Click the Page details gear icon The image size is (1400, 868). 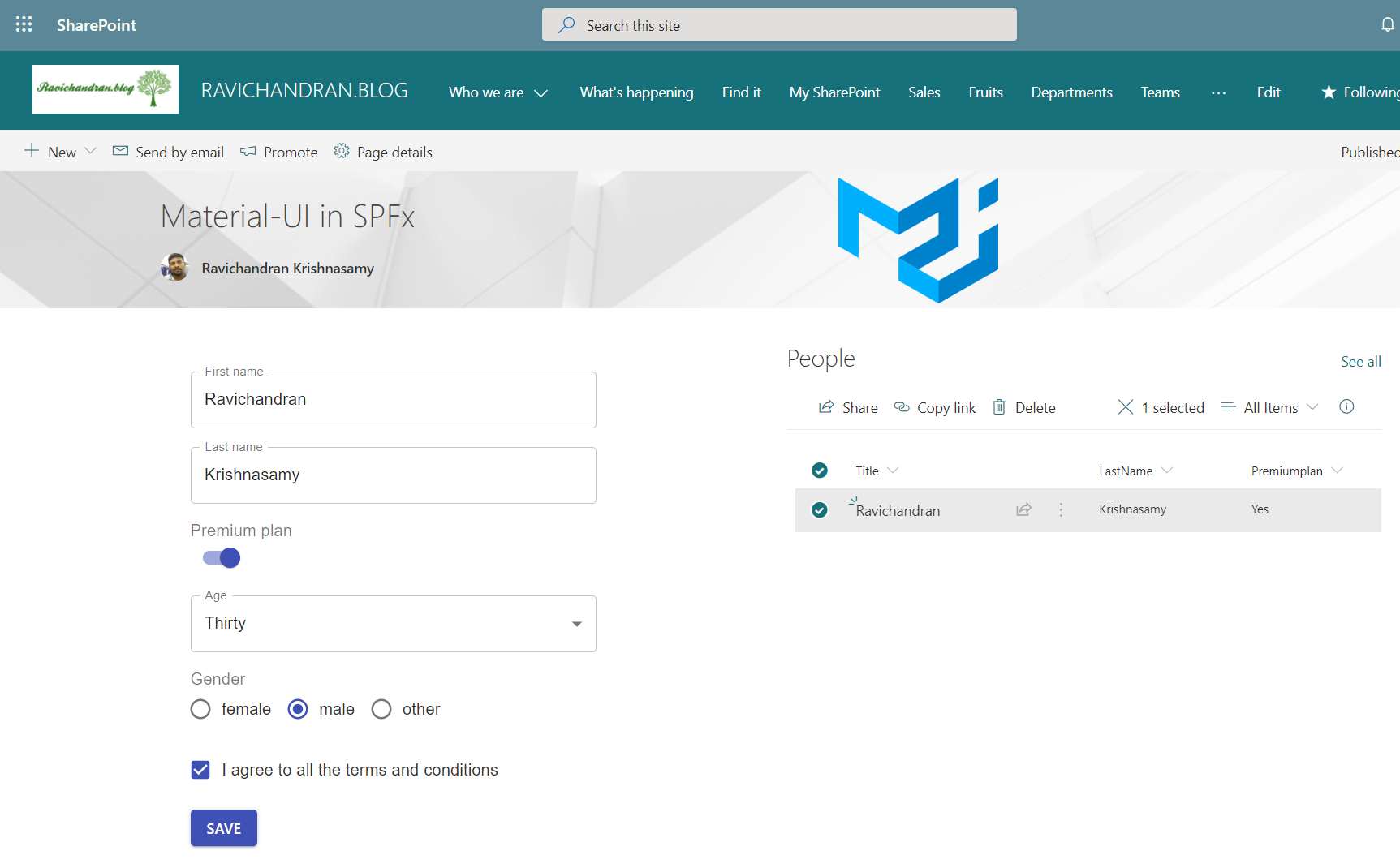tap(342, 152)
